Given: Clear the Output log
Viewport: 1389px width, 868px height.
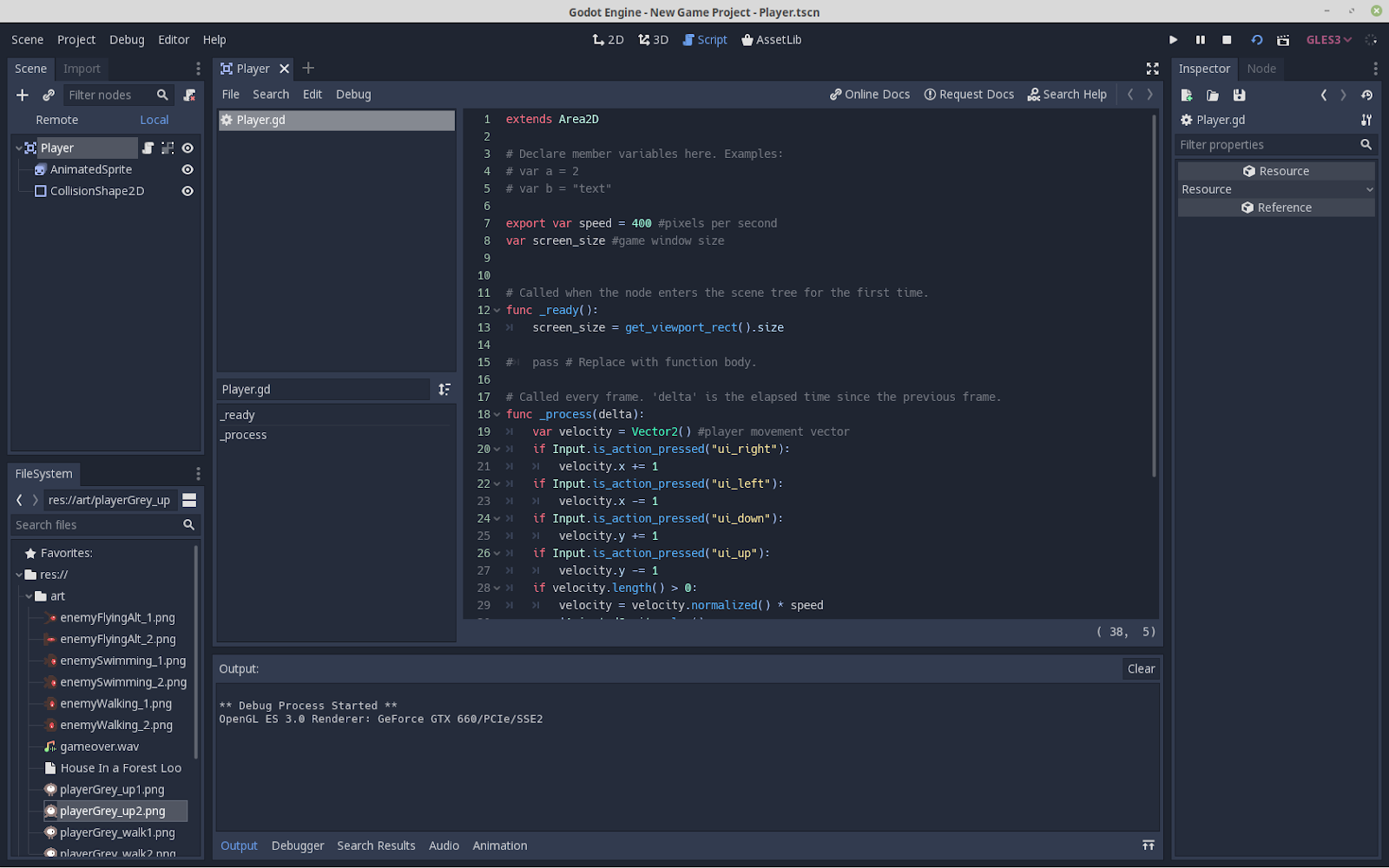Looking at the screenshot, I should [1141, 668].
